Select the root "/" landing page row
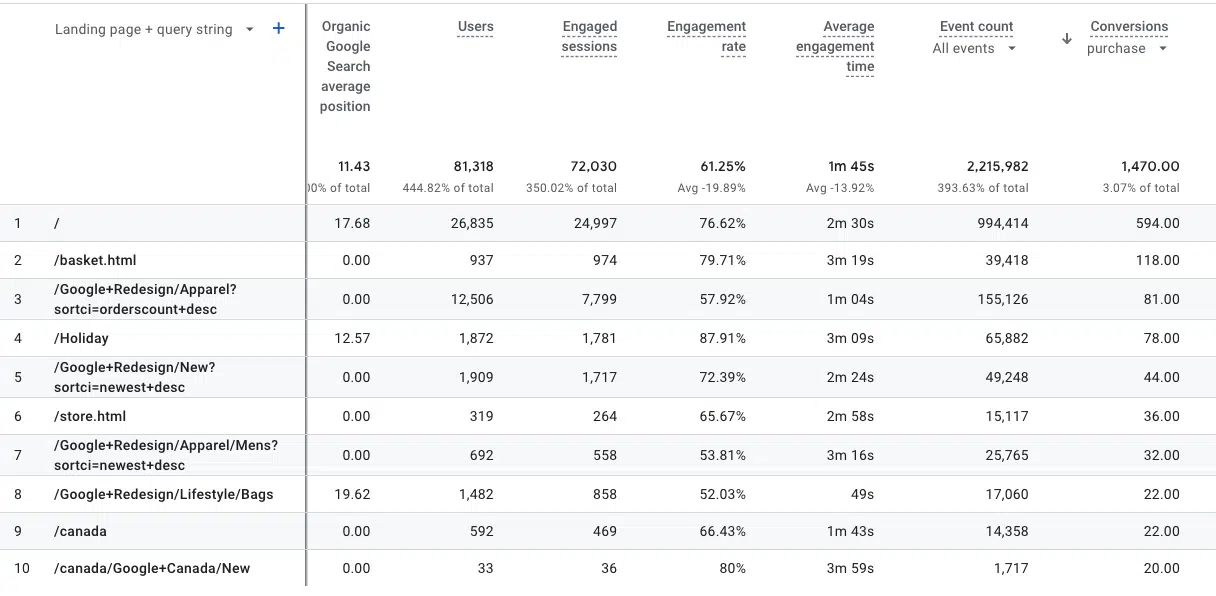Image resolution: width=1216 pixels, height=596 pixels. pyautogui.click(x=57, y=223)
